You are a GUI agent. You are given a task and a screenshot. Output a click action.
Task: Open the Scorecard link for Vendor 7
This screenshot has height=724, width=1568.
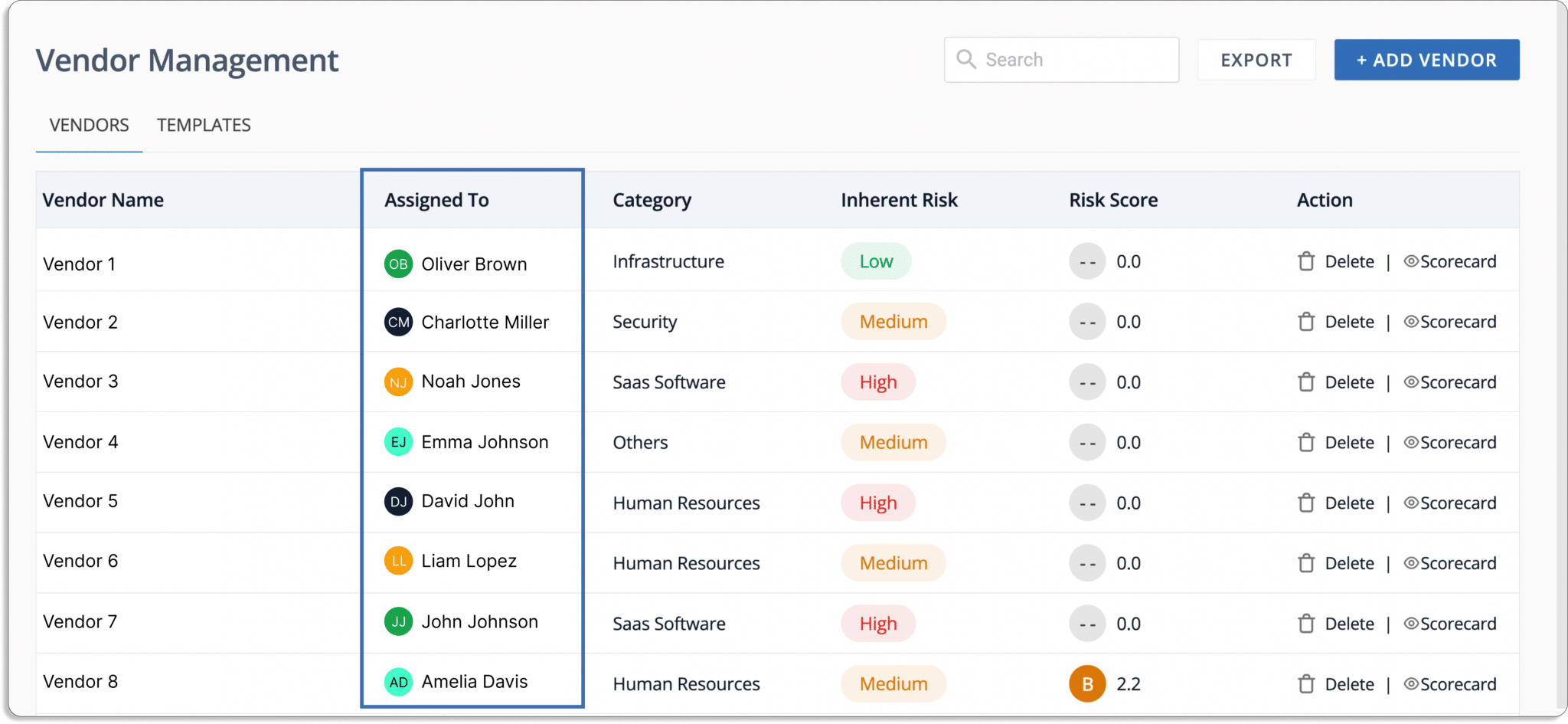tap(1450, 624)
